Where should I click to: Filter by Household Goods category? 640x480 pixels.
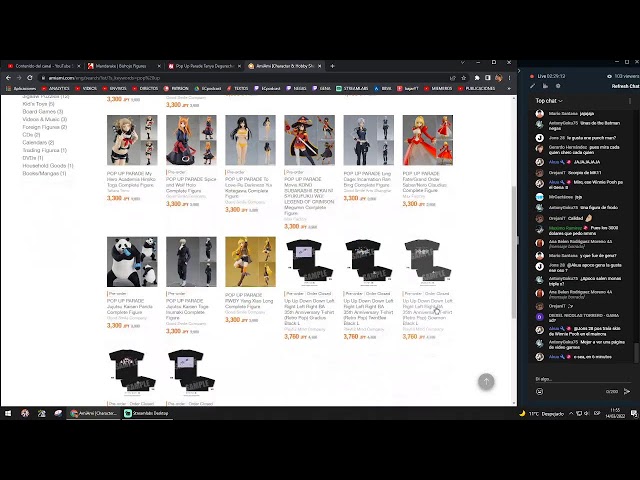point(48,166)
